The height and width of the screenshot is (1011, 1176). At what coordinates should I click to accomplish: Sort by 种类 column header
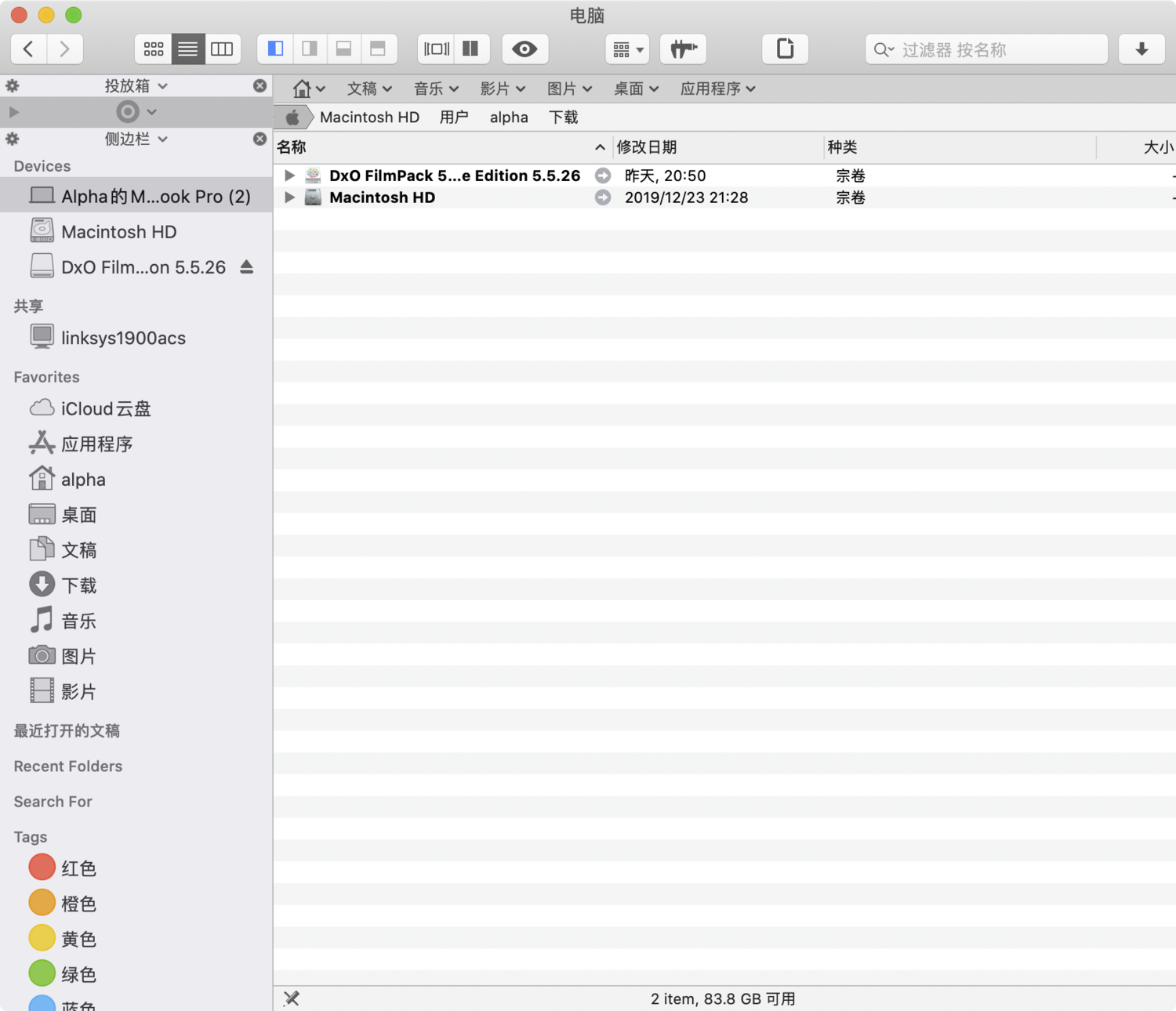pos(960,147)
